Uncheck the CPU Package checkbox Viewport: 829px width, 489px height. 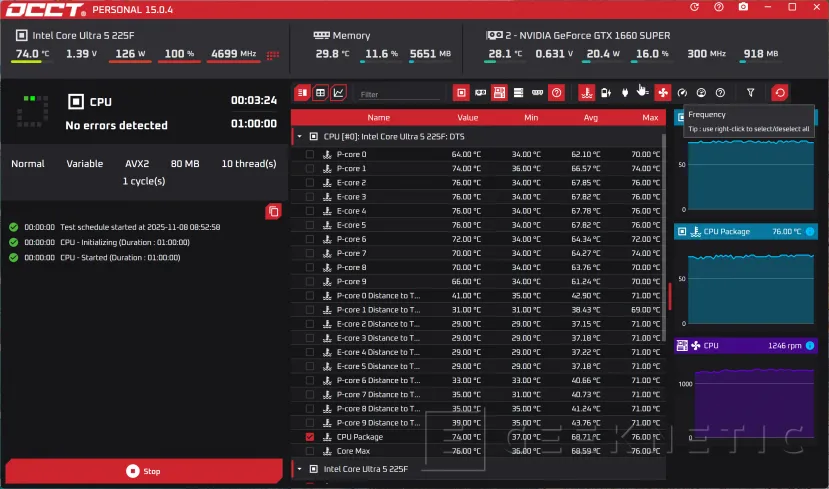tap(309, 437)
